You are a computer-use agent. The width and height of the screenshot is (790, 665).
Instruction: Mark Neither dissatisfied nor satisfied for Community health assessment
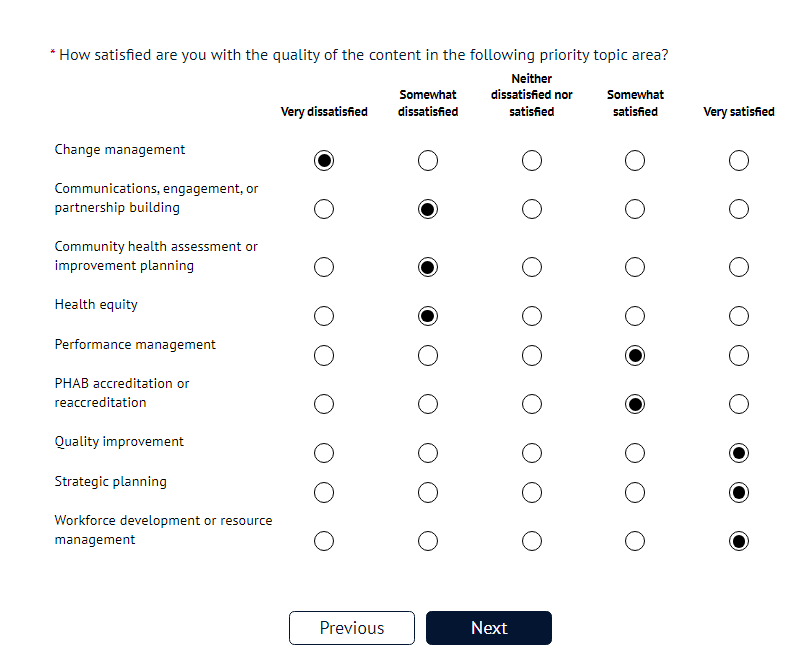coord(532,267)
